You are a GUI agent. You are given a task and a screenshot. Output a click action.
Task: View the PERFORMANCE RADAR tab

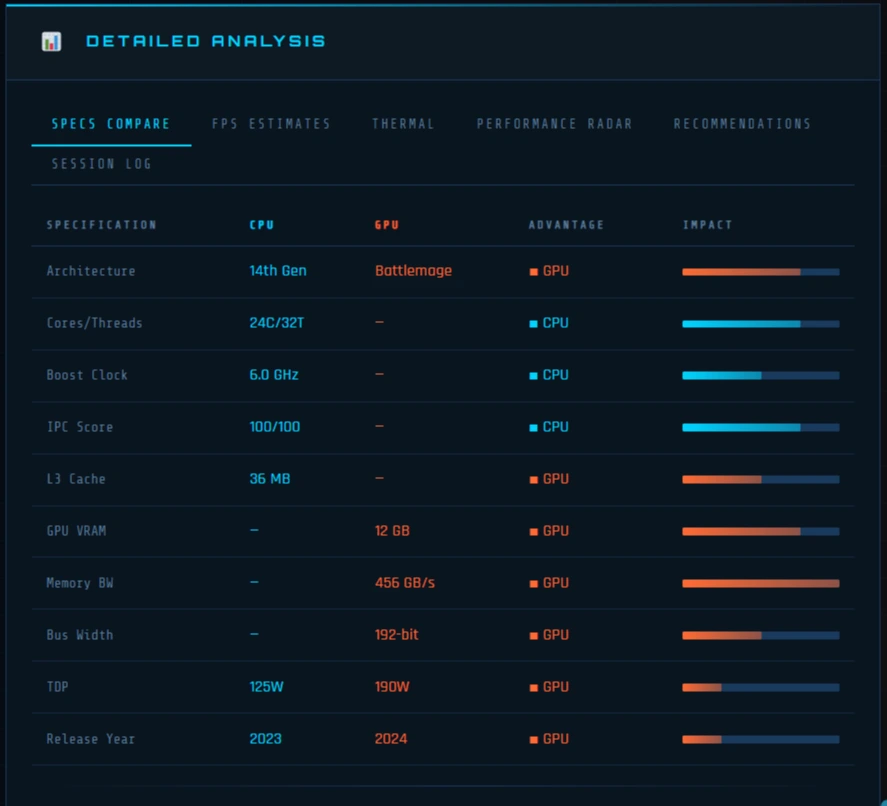point(554,124)
